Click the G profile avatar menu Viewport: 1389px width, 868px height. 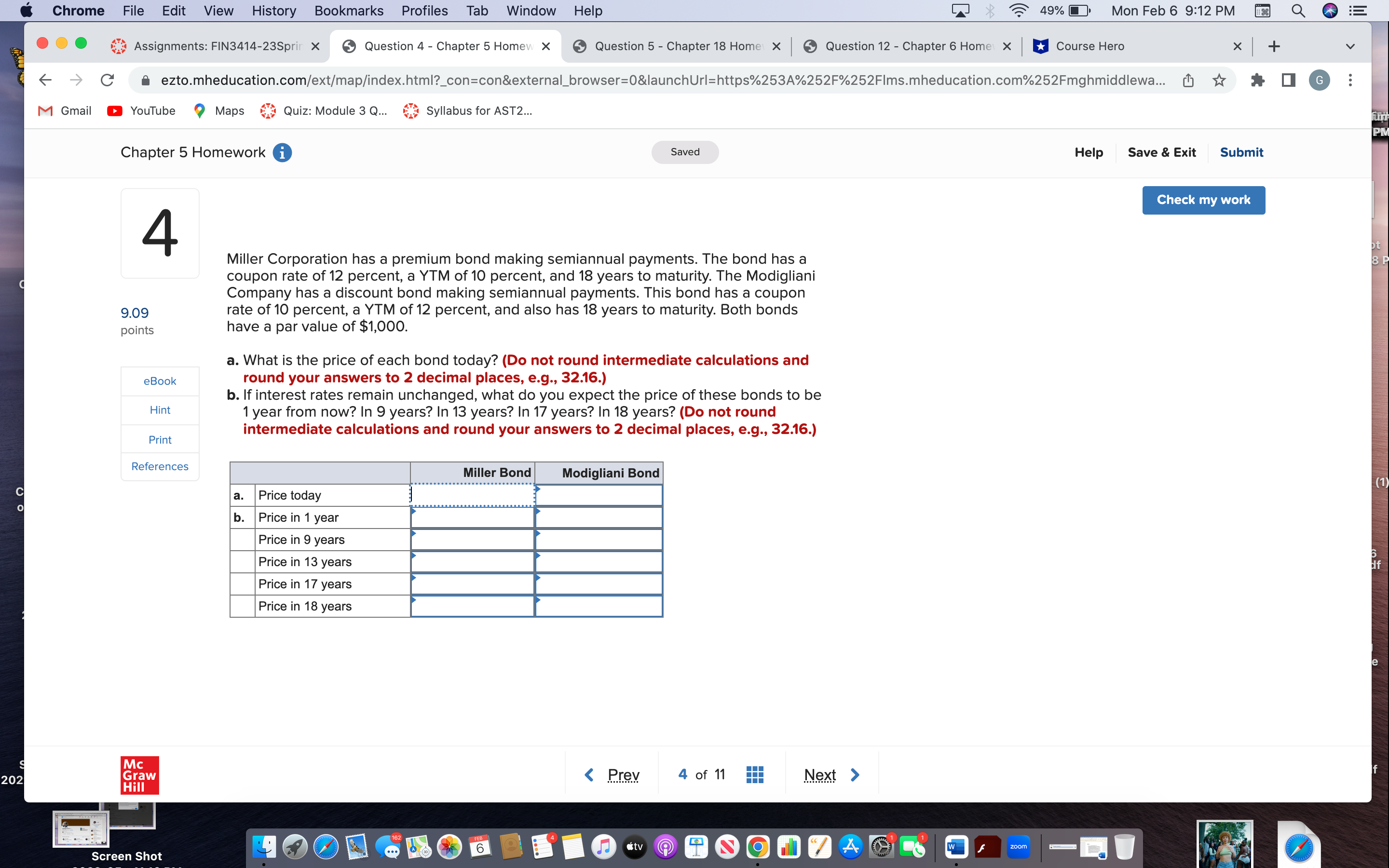(x=1319, y=80)
